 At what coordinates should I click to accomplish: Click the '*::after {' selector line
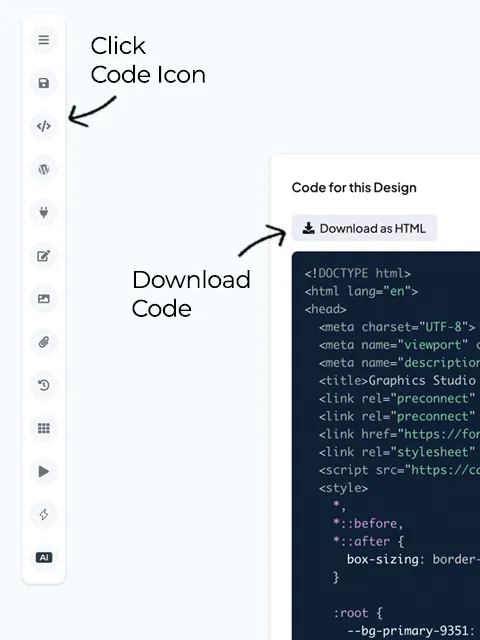click(369, 541)
